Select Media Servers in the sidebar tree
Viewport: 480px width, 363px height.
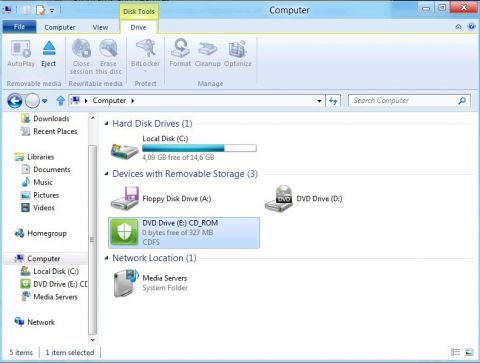49,297
